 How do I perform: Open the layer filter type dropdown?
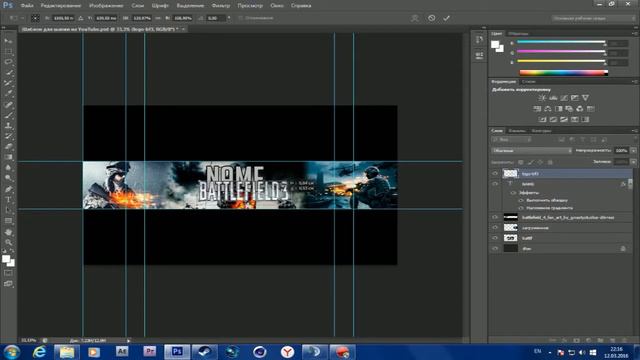(511, 140)
